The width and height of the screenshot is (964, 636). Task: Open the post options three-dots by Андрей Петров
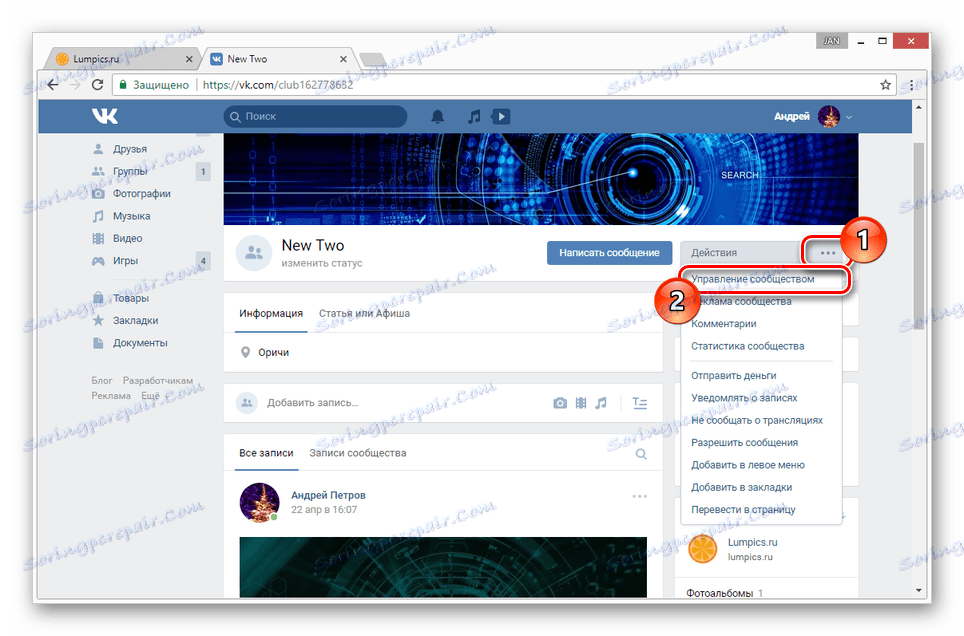click(x=639, y=496)
